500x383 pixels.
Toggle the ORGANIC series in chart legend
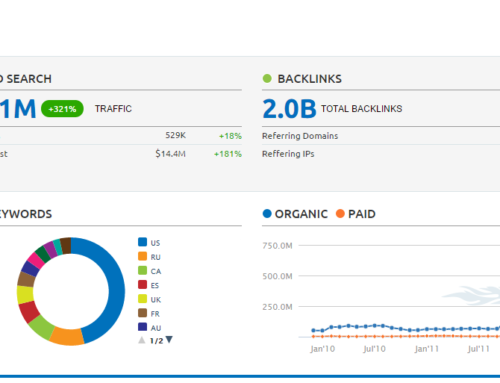295,214
